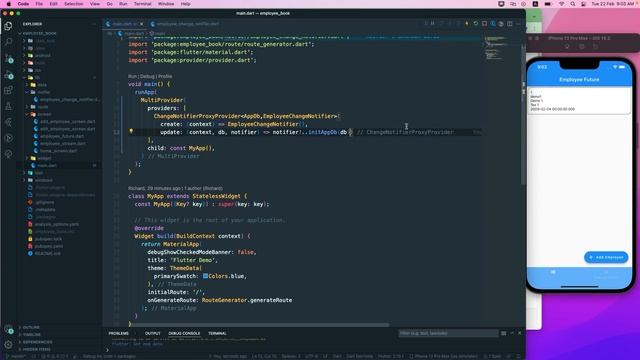The height and width of the screenshot is (360, 640).
Task: Select left bottom navigation icon in simulator
Action: coord(553,273)
